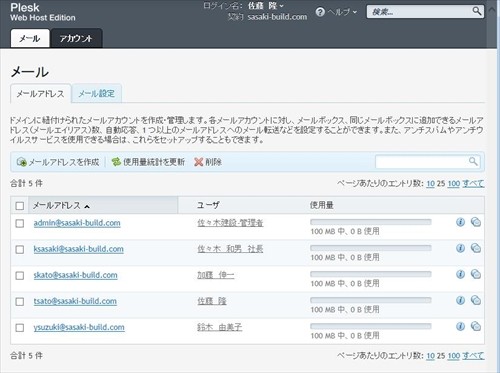Open info icon for admin@sasaki-build.com row
Screen dimensions: 500x373
pos(460,222)
